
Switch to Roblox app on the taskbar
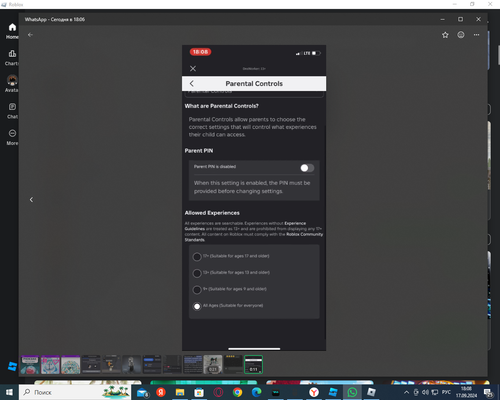point(371,392)
